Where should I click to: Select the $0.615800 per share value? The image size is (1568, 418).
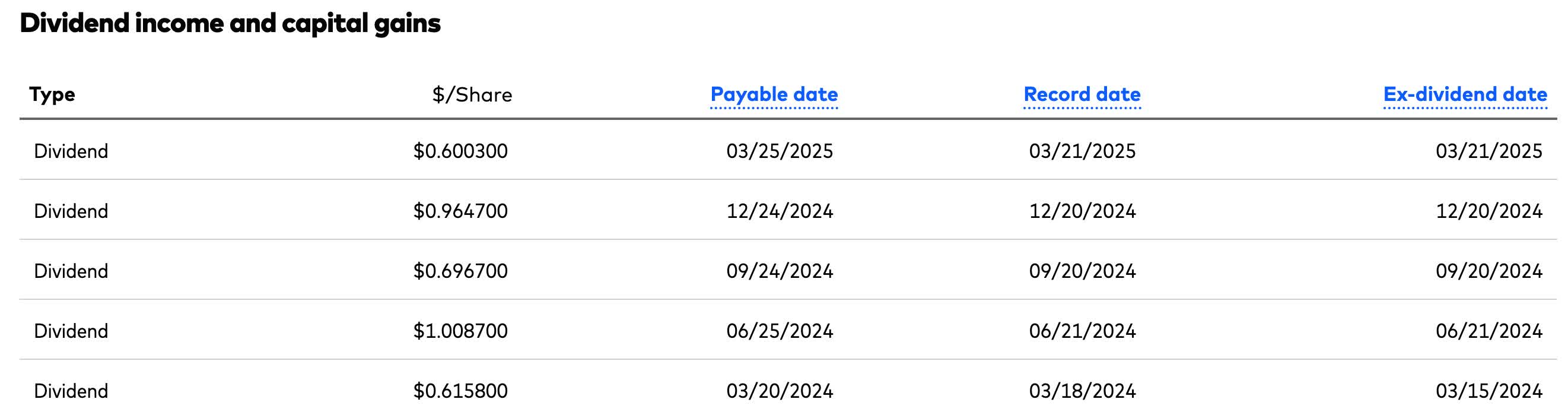coord(460,391)
